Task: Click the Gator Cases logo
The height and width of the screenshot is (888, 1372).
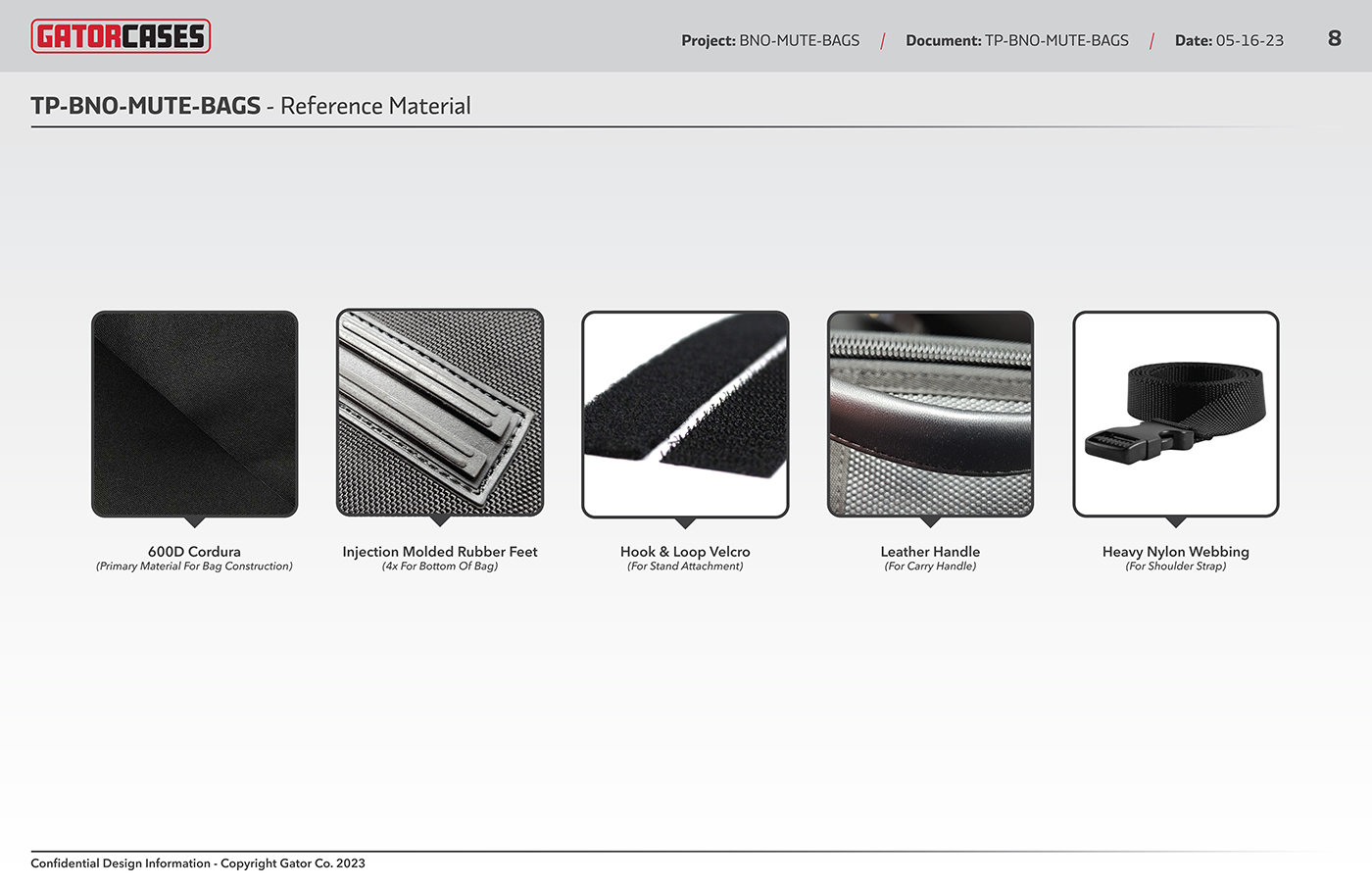Action: tap(121, 36)
